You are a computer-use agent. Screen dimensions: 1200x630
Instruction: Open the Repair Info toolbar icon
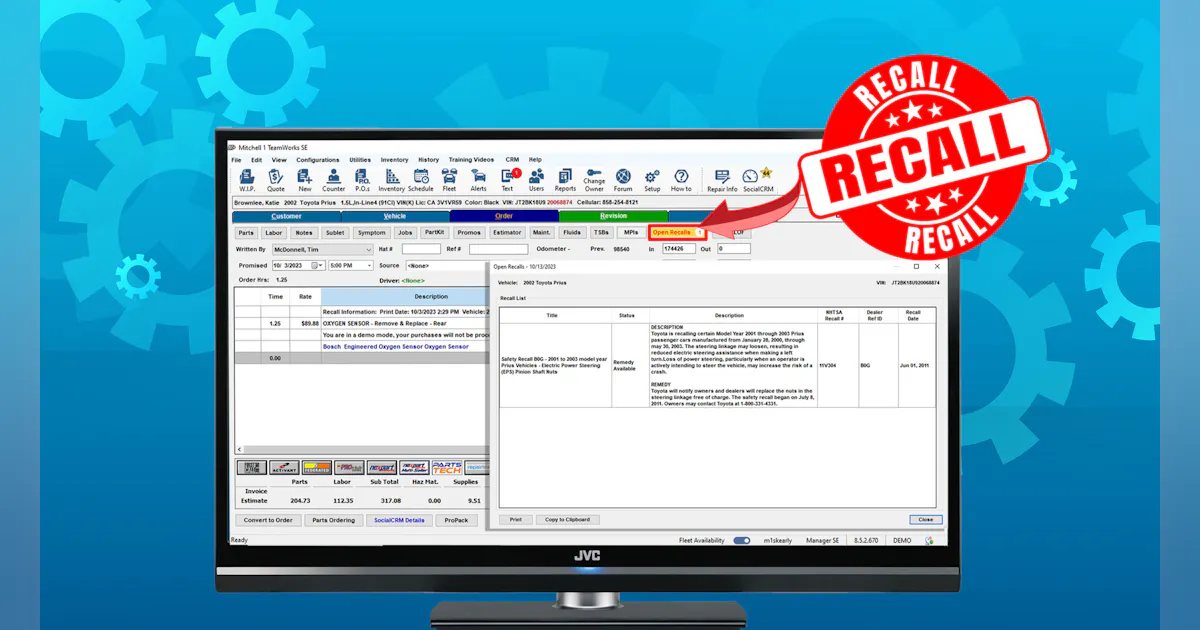(722, 180)
